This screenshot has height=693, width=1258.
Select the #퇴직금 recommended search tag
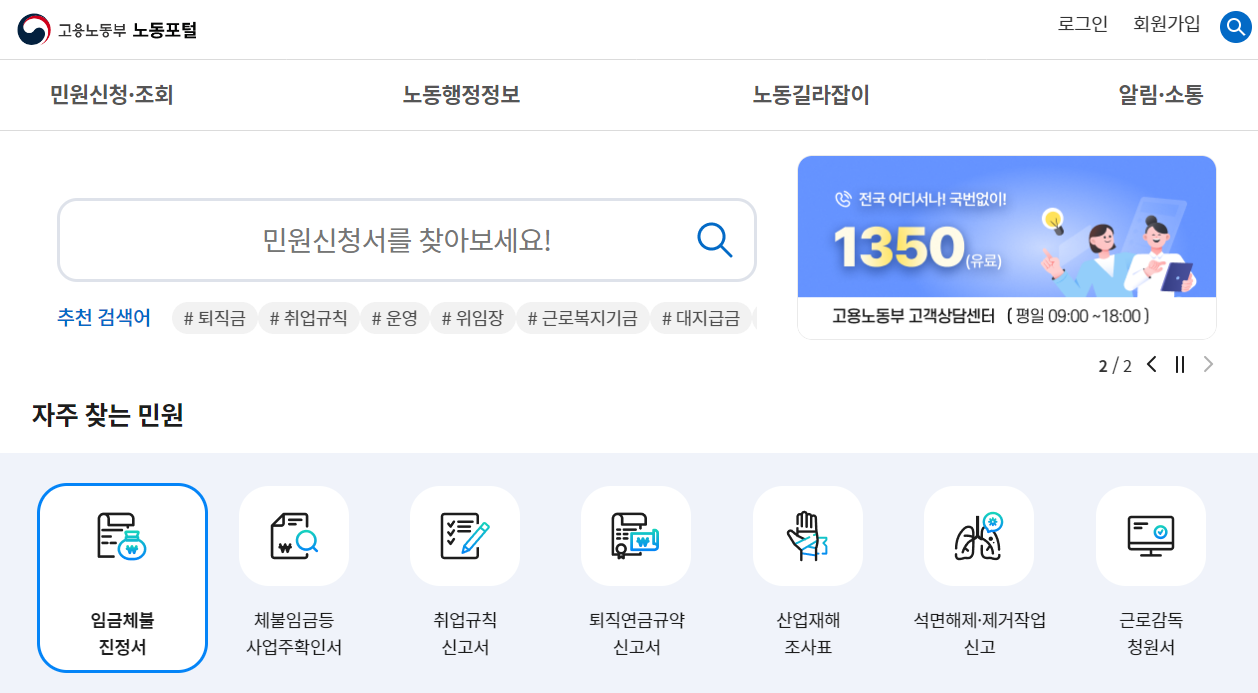(214, 317)
